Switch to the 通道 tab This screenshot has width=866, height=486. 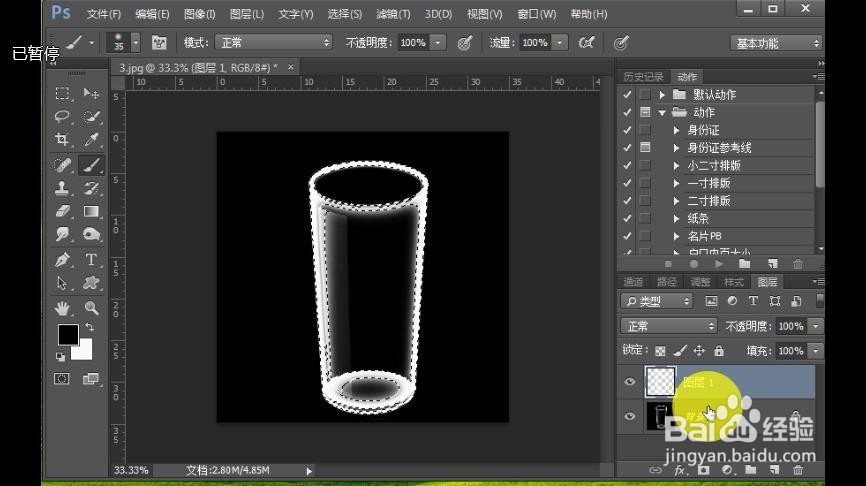pos(633,282)
